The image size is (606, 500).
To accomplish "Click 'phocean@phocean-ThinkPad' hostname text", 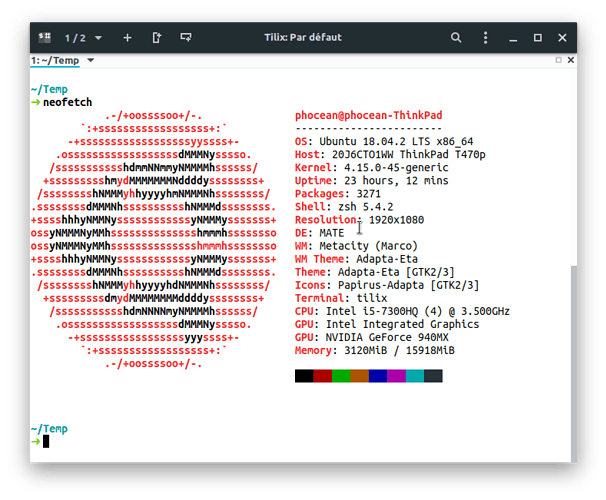I will [369, 116].
